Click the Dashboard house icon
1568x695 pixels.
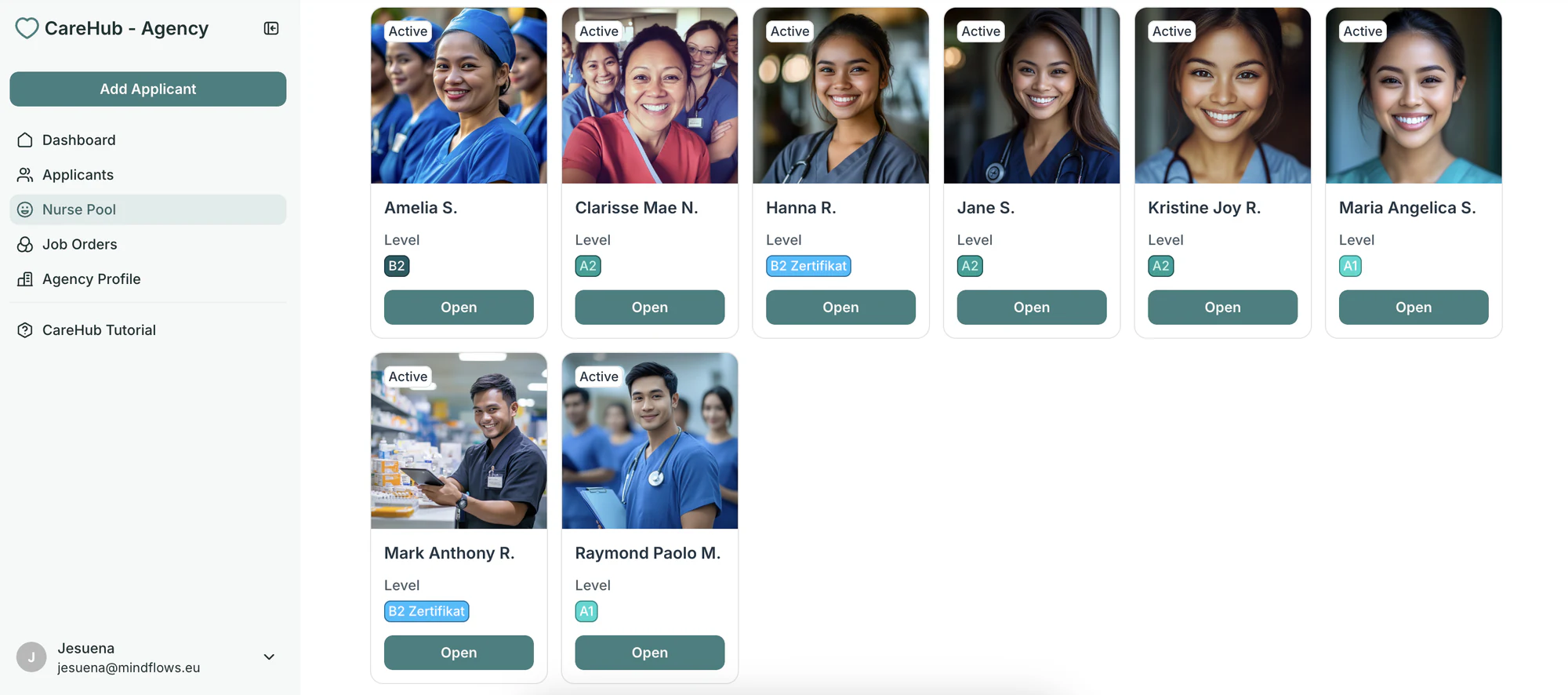25,140
